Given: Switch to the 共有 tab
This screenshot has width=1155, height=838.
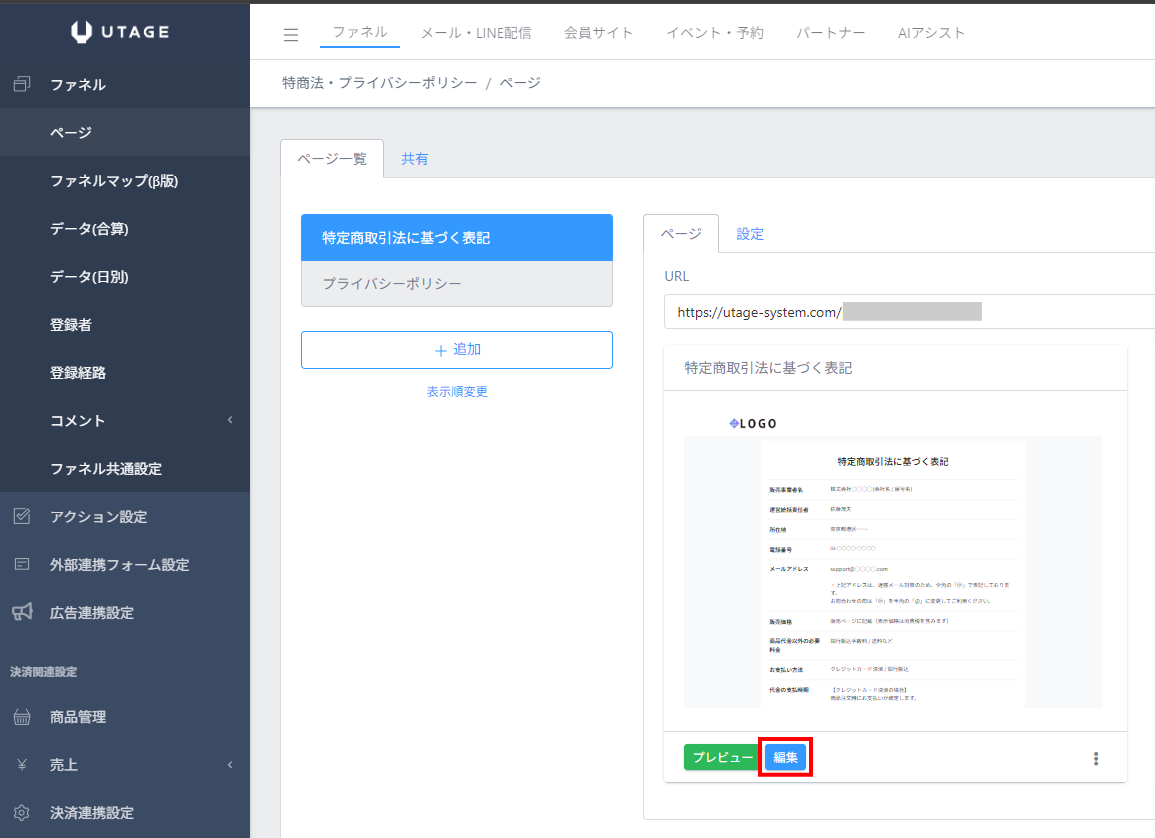Looking at the screenshot, I should tap(415, 159).
